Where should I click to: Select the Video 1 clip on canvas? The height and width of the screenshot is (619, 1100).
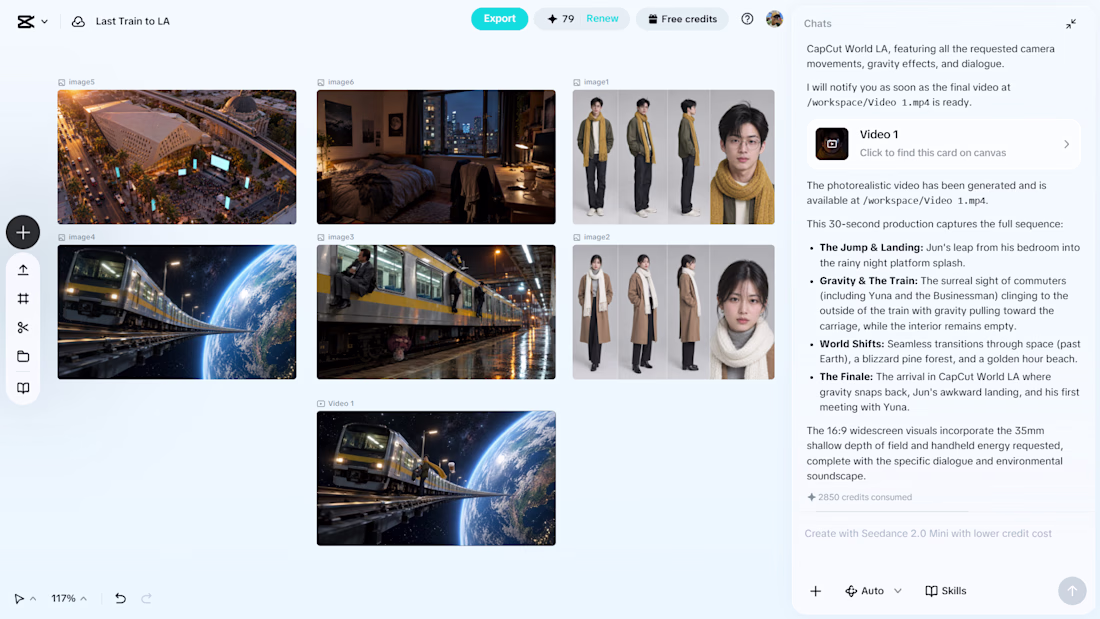click(x=436, y=478)
